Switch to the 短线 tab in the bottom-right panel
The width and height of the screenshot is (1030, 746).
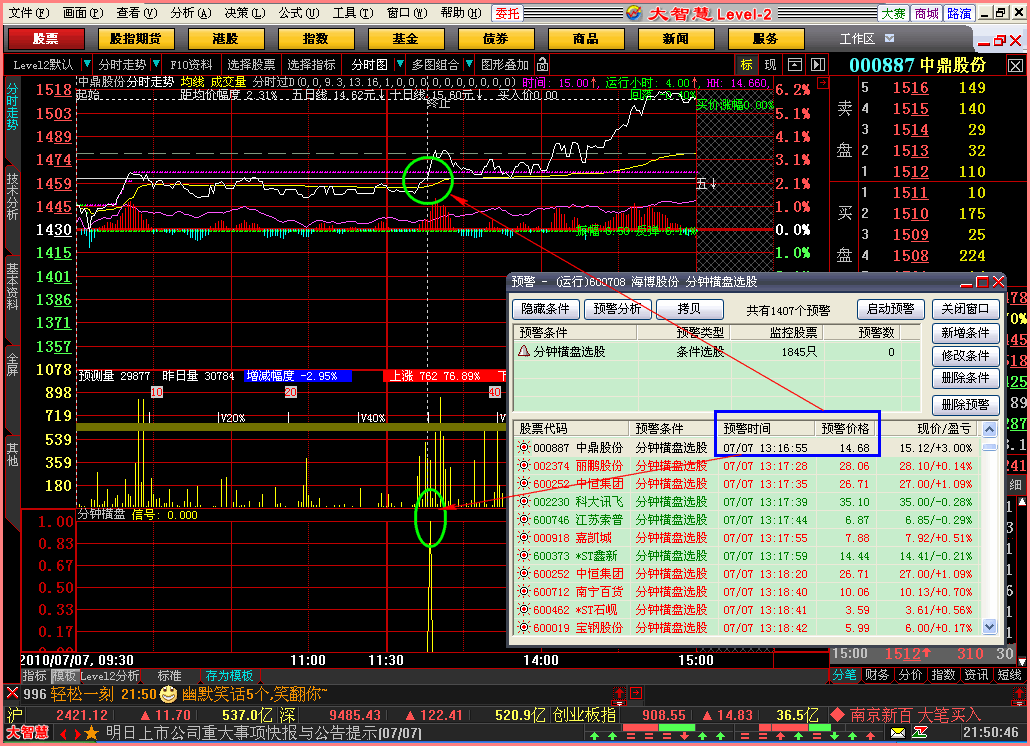coord(1009,675)
